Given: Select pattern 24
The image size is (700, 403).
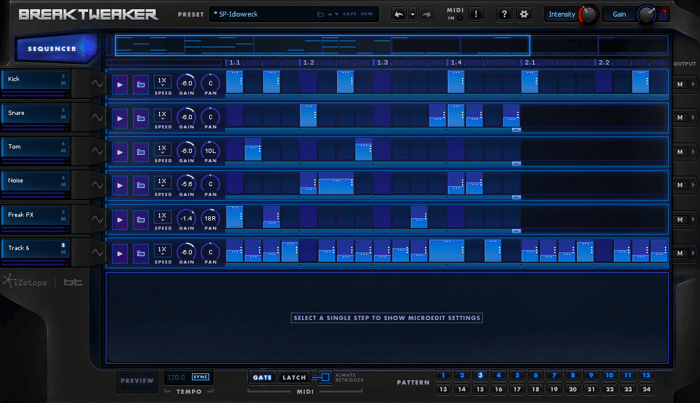Looking at the screenshot, I should click(x=646, y=389).
